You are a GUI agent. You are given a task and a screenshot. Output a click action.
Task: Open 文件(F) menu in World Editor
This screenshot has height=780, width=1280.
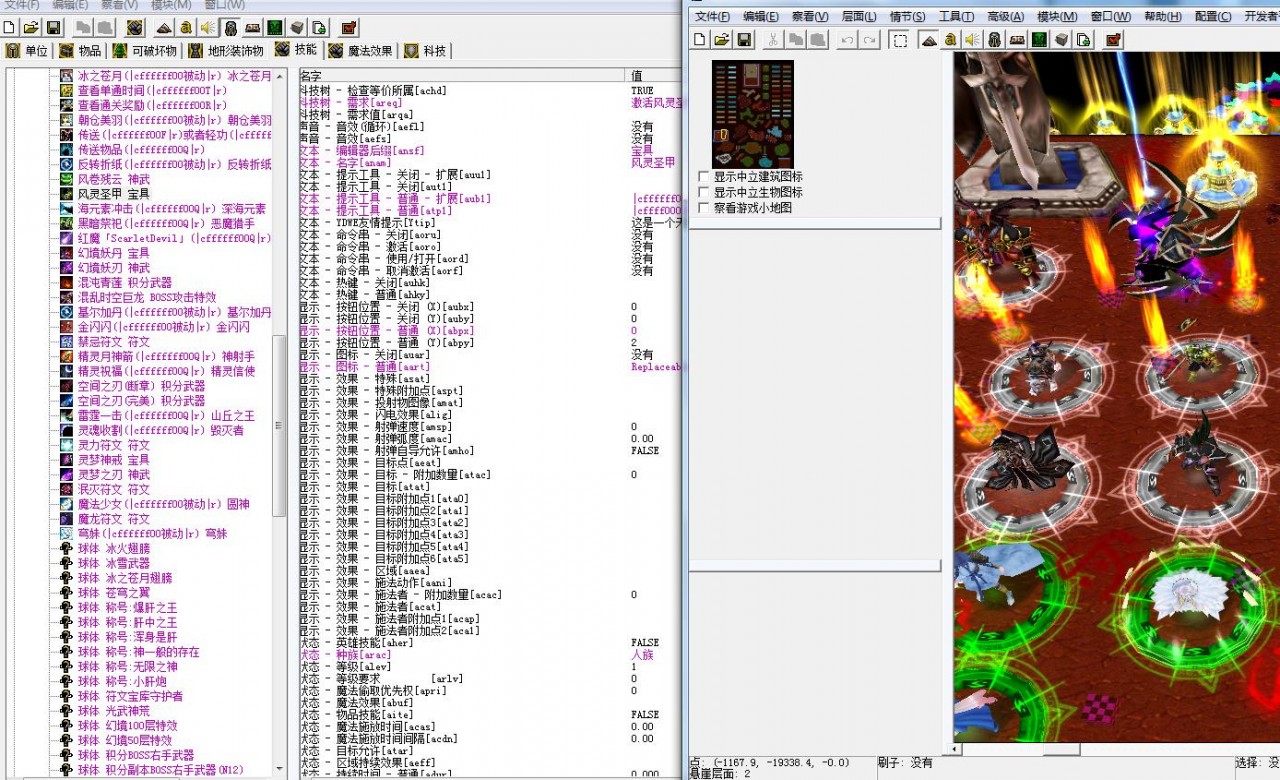[x=713, y=17]
